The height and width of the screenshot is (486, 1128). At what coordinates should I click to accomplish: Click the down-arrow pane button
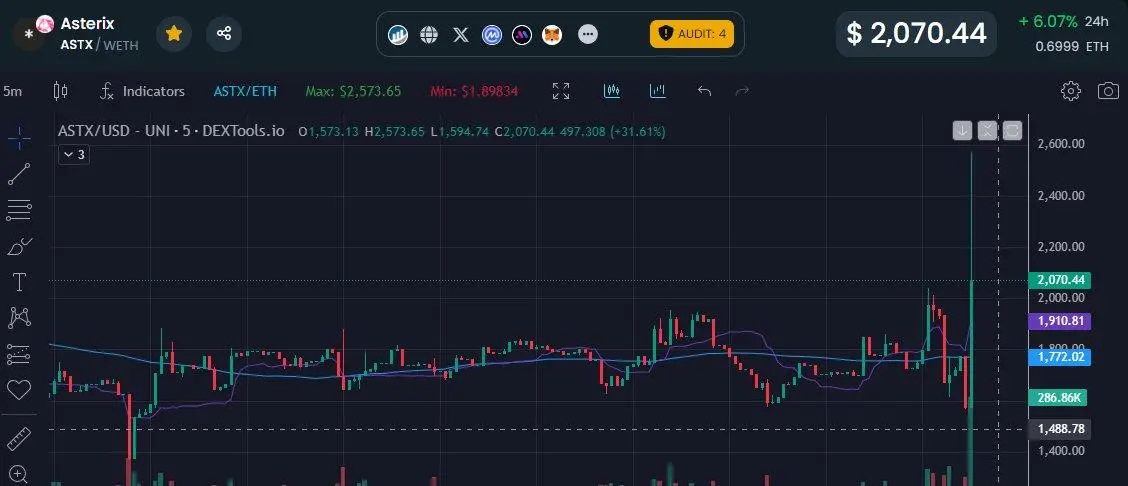(x=963, y=130)
